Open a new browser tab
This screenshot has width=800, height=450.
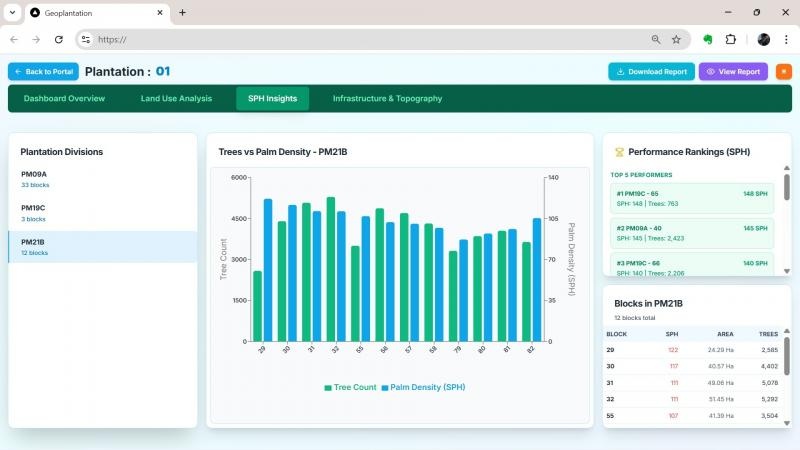pyautogui.click(x=182, y=12)
